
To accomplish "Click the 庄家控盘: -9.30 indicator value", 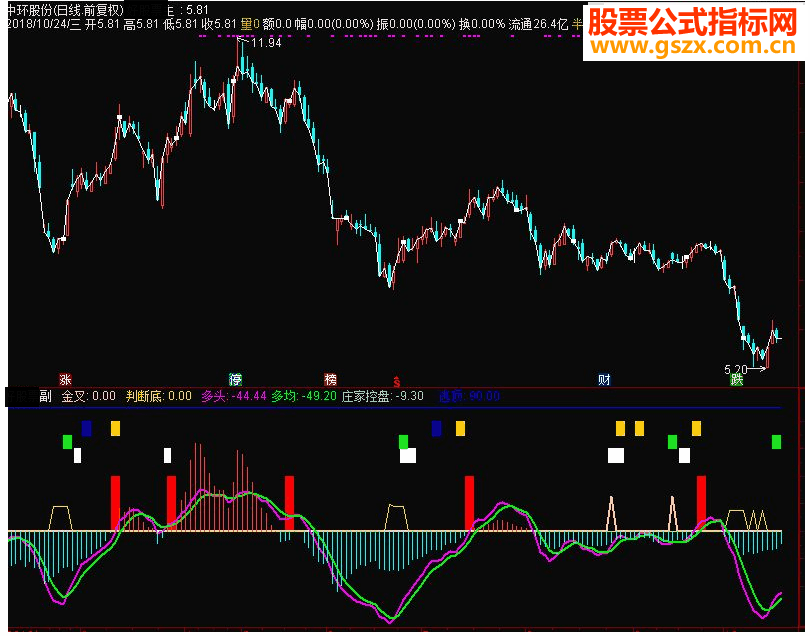I will tap(383, 396).
